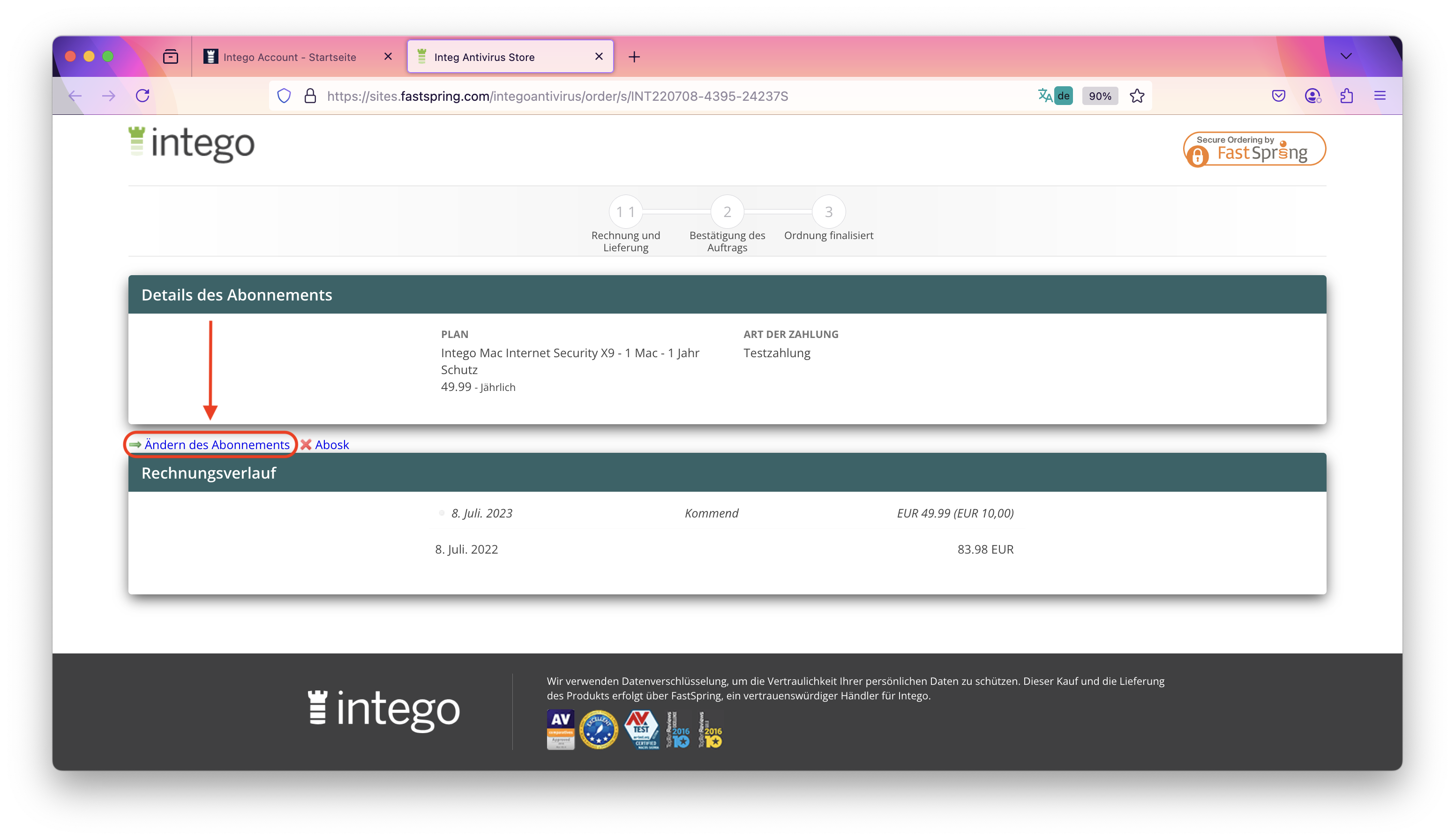Open the extensions puzzle icon
Viewport: 1455px width, 840px height.
point(1347,96)
